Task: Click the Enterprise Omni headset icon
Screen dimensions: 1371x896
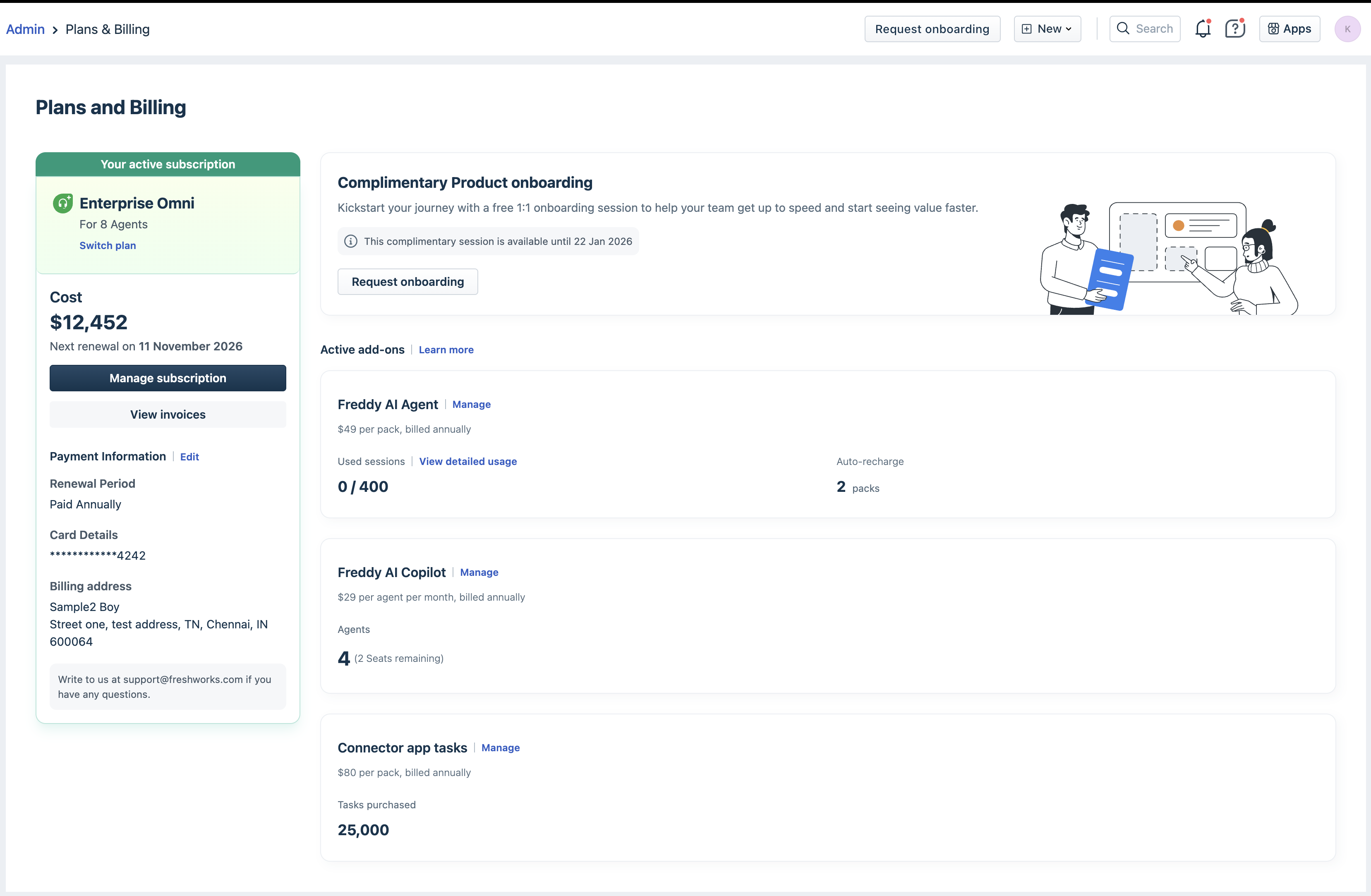Action: [63, 203]
